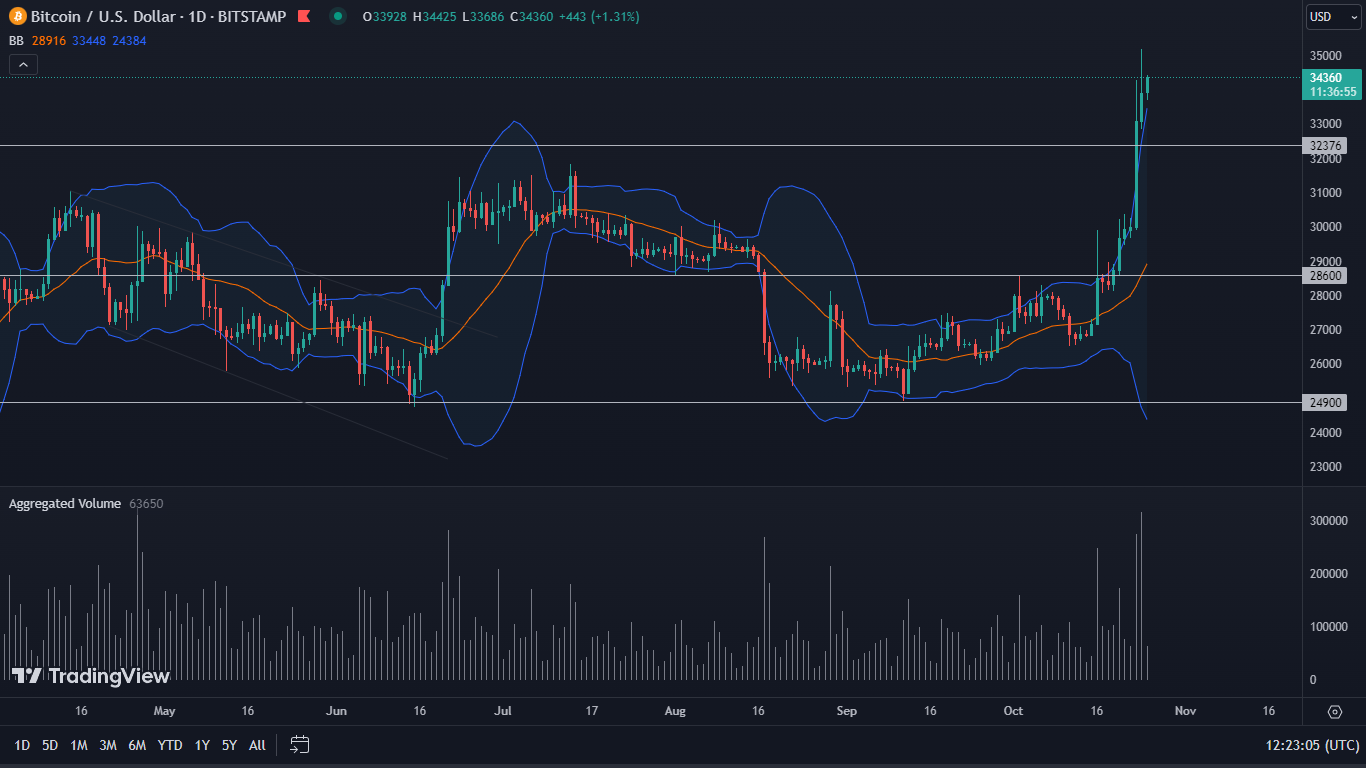Click the 300000 volume axis label
This screenshot has height=768, width=1366.
pyautogui.click(x=1329, y=521)
